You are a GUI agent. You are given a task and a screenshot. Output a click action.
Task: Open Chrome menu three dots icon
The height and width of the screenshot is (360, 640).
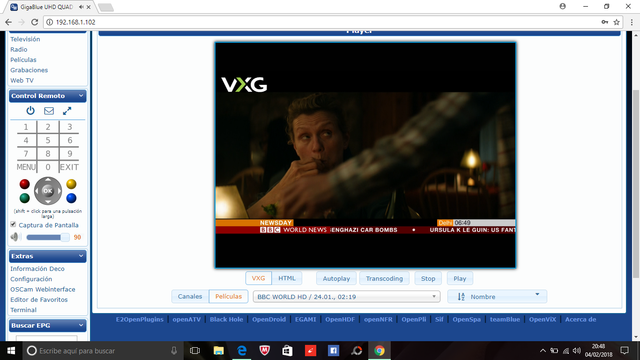tap(631, 22)
